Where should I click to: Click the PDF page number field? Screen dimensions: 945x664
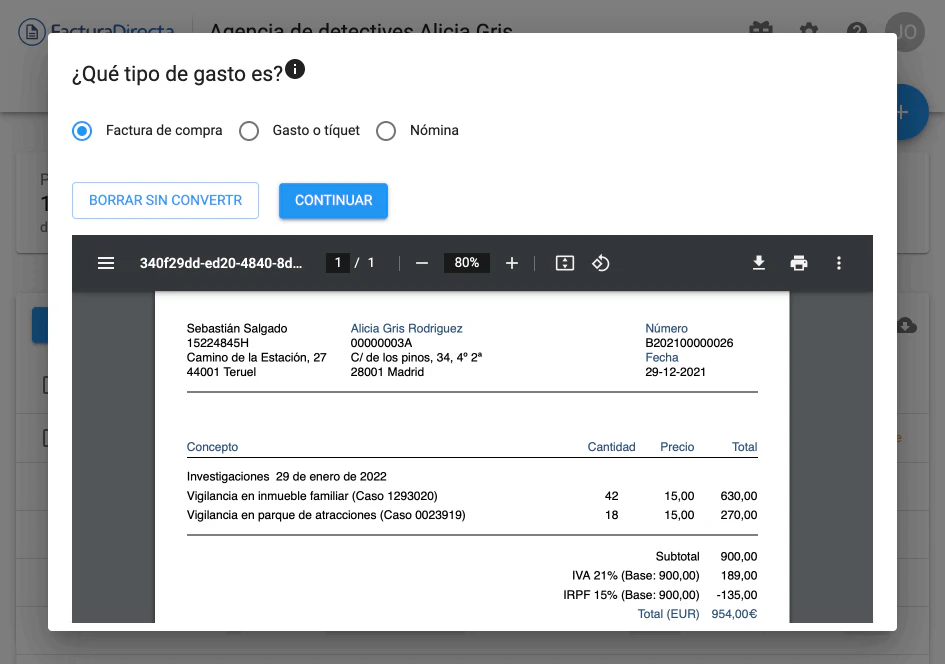[x=338, y=263]
